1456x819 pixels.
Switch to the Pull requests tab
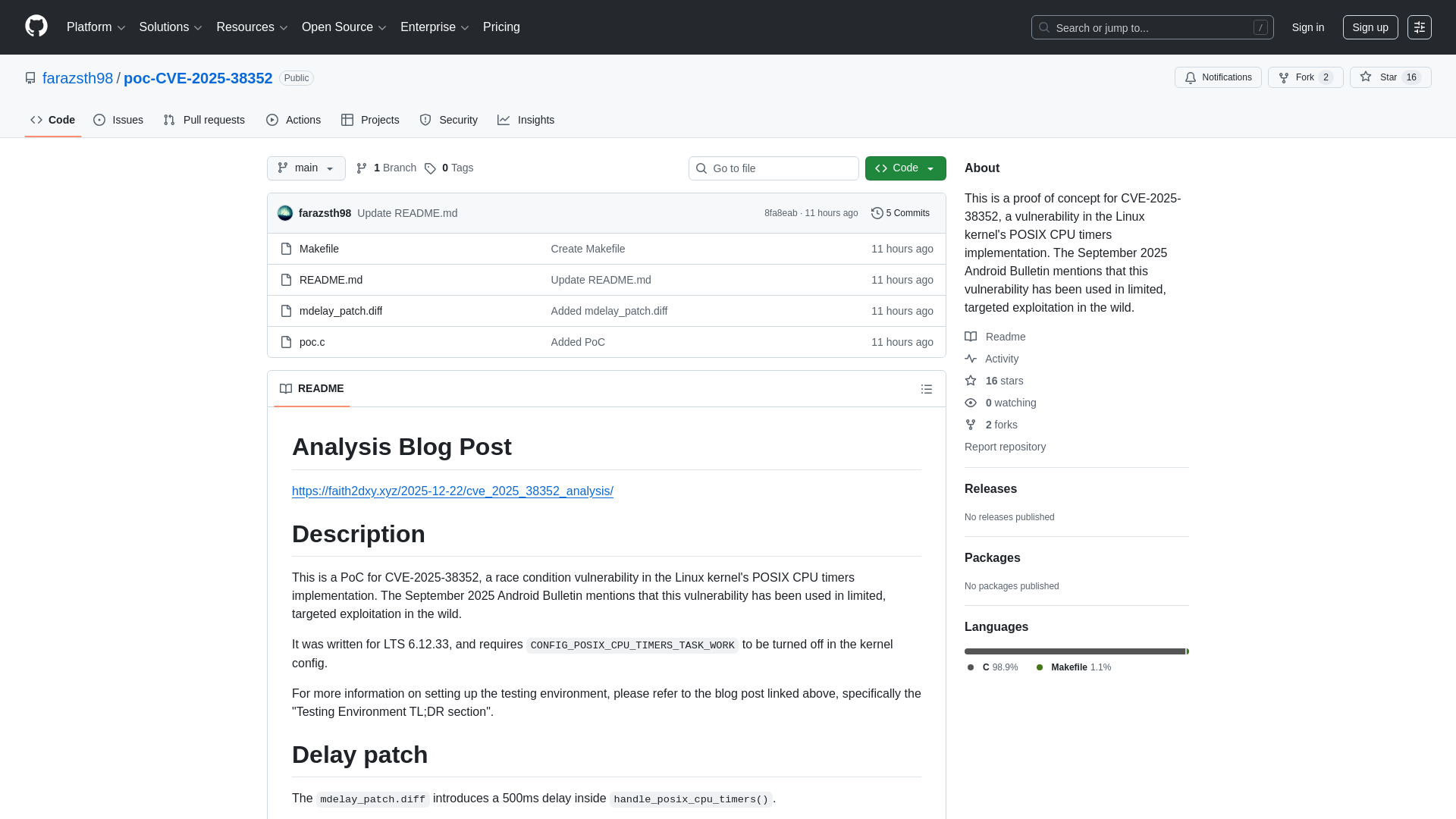(x=203, y=120)
